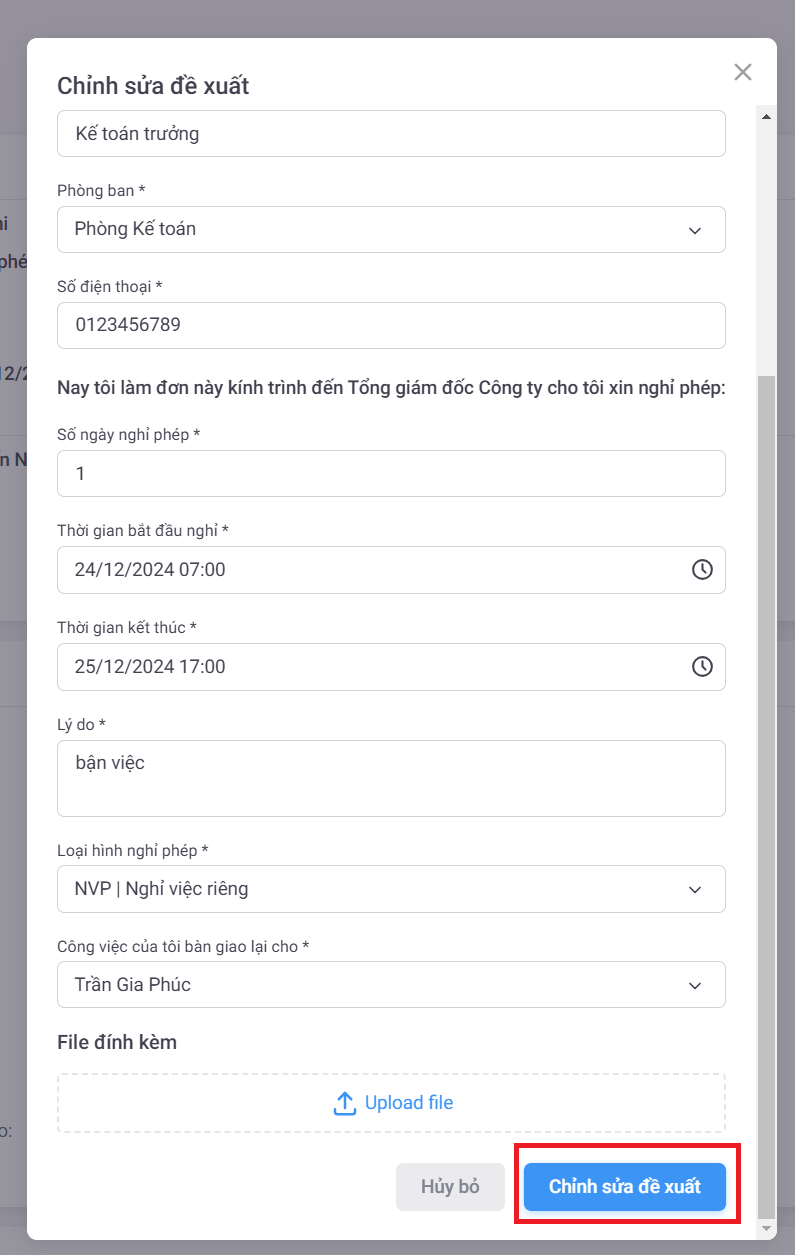Viewport: 795px width, 1255px height.
Task: Click the Lý do text area
Action: click(x=391, y=778)
